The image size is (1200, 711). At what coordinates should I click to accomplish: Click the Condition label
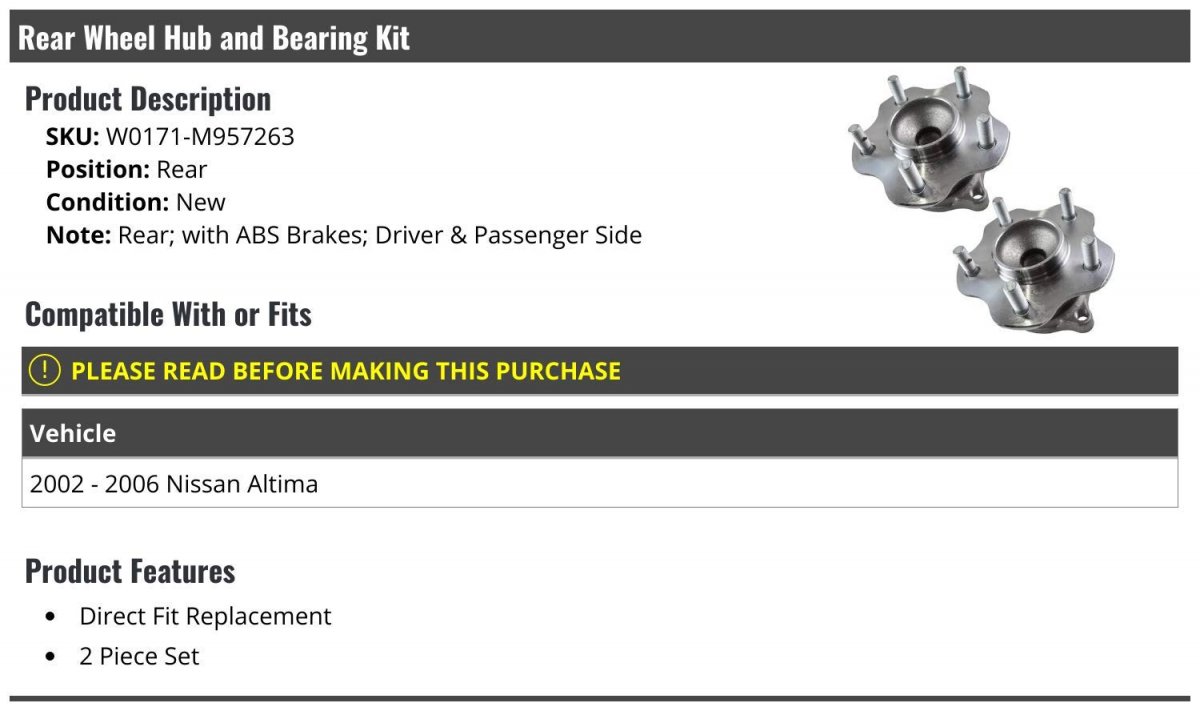(x=108, y=202)
